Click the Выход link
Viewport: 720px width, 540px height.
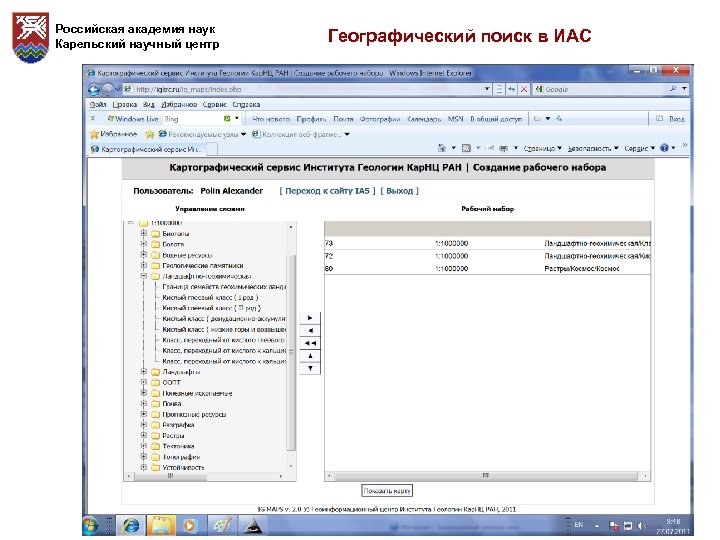tap(399, 191)
